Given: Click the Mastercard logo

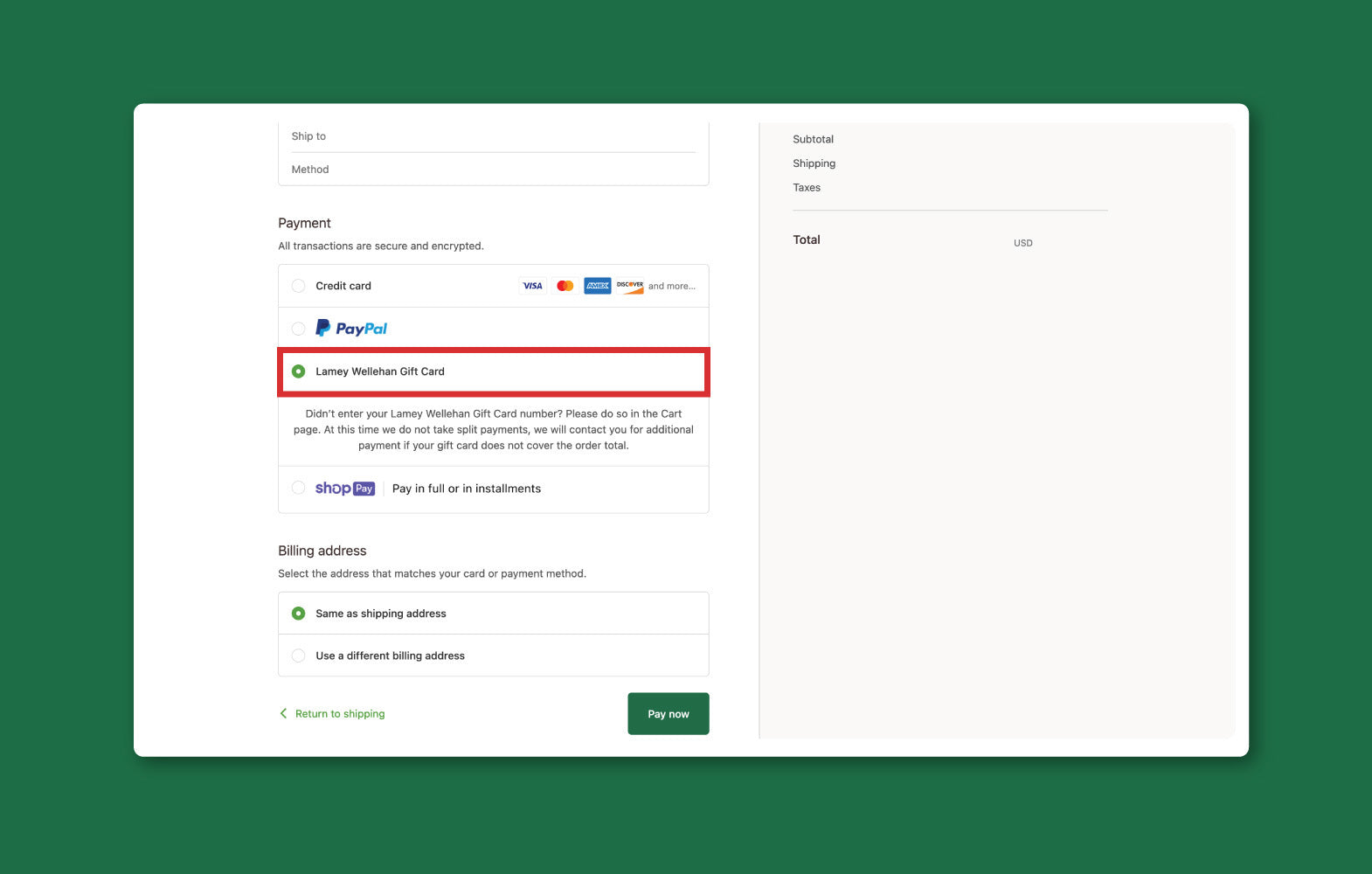Looking at the screenshot, I should [x=565, y=286].
